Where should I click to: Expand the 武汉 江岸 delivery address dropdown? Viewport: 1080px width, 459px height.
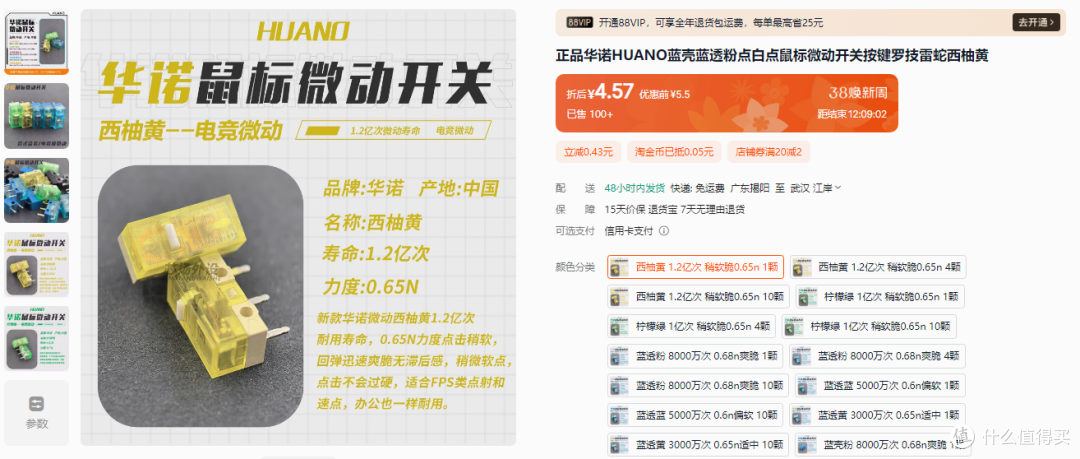(815, 187)
